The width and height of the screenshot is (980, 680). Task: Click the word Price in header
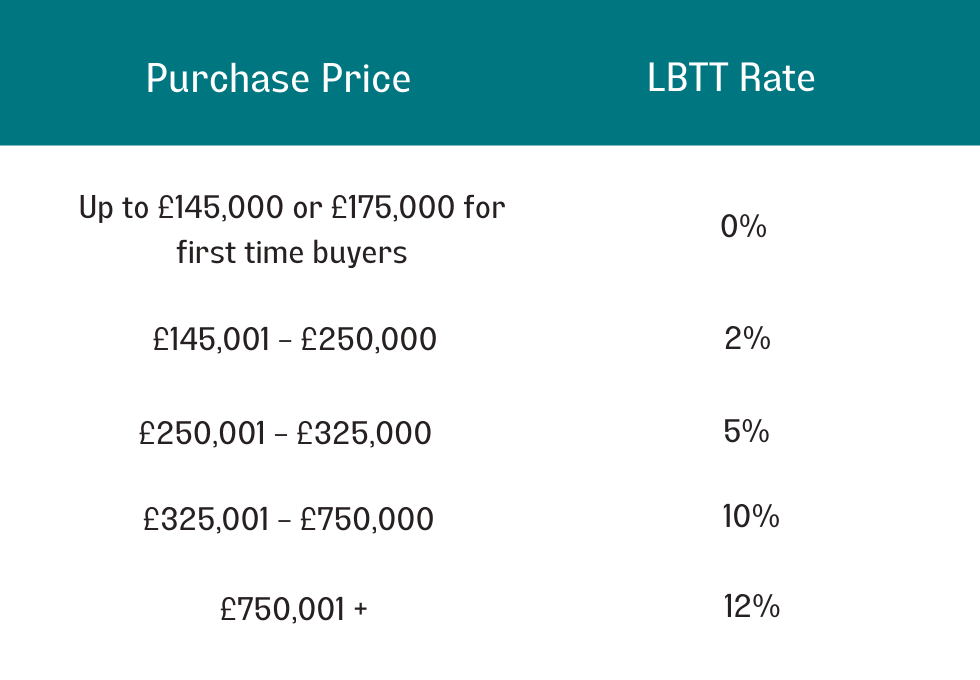(366, 78)
